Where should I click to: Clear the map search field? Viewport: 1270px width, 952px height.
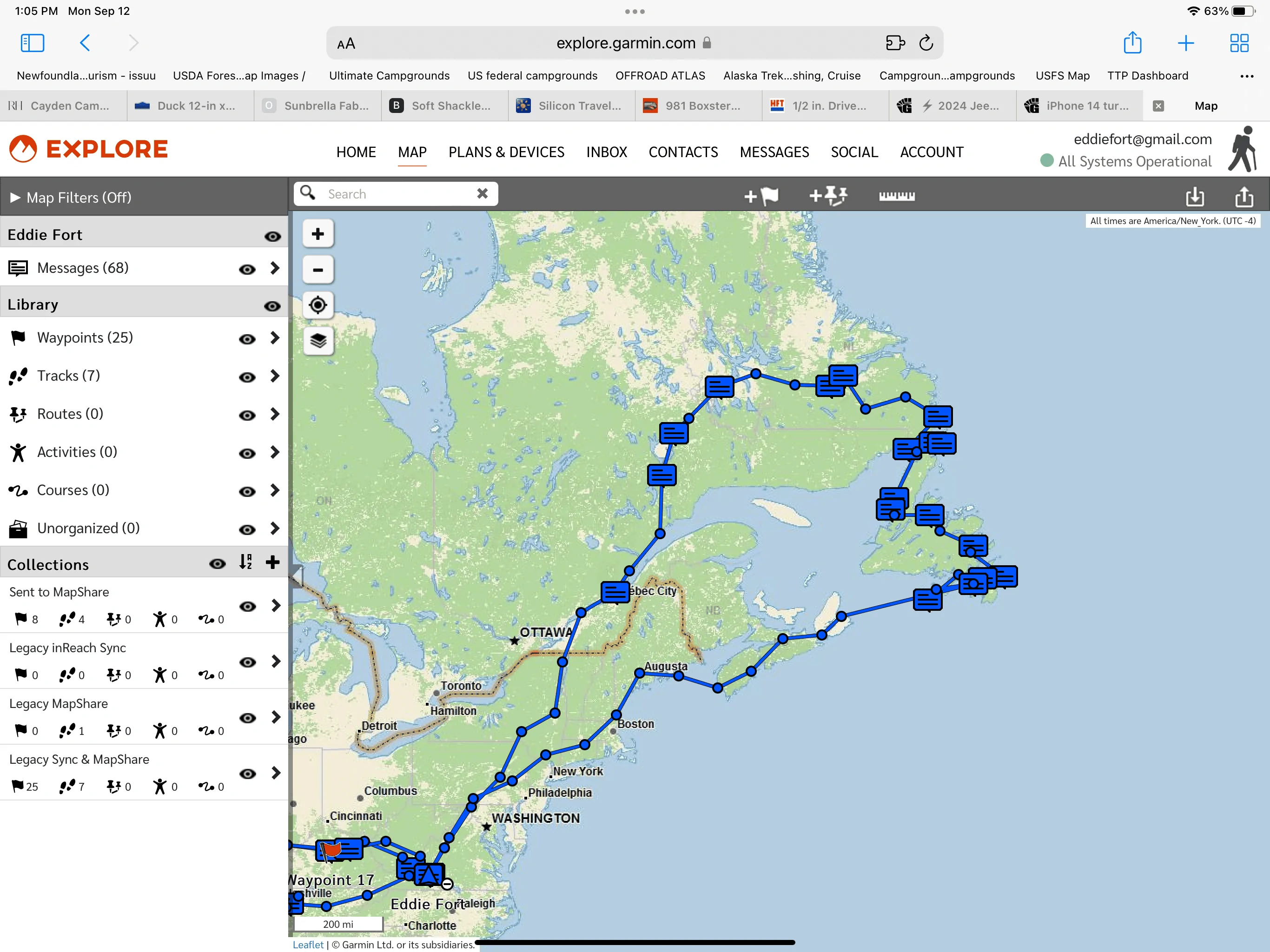[x=482, y=194]
